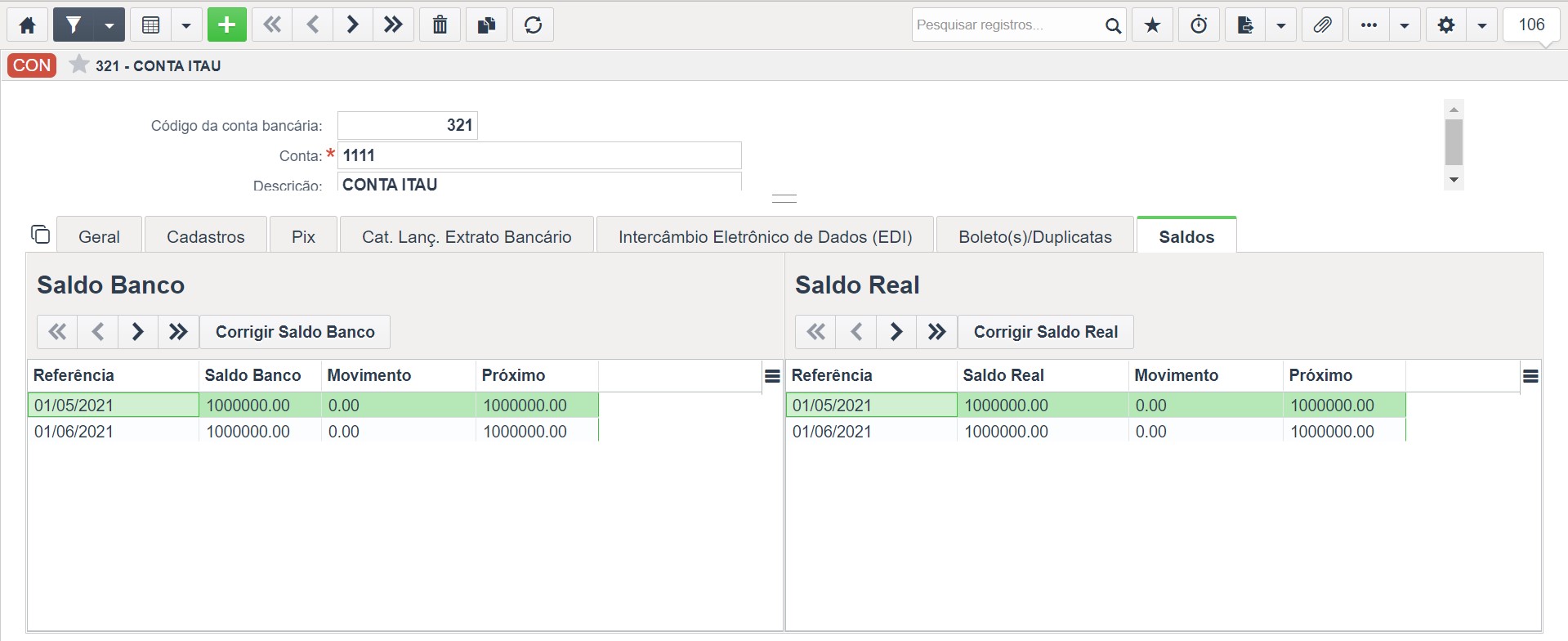Click the duplicate record icon
The height and width of the screenshot is (641, 1568).
click(486, 25)
